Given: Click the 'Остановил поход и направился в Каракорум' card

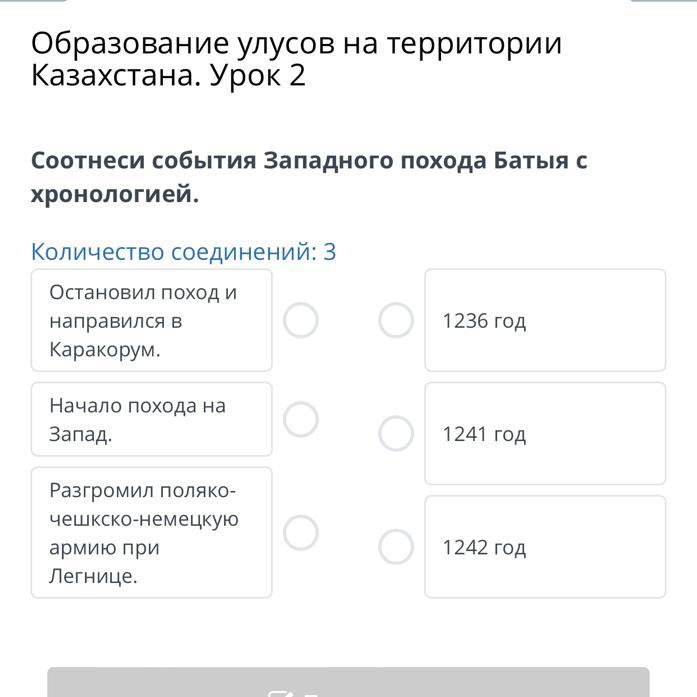Looking at the screenshot, I should pyautogui.click(x=151, y=321).
